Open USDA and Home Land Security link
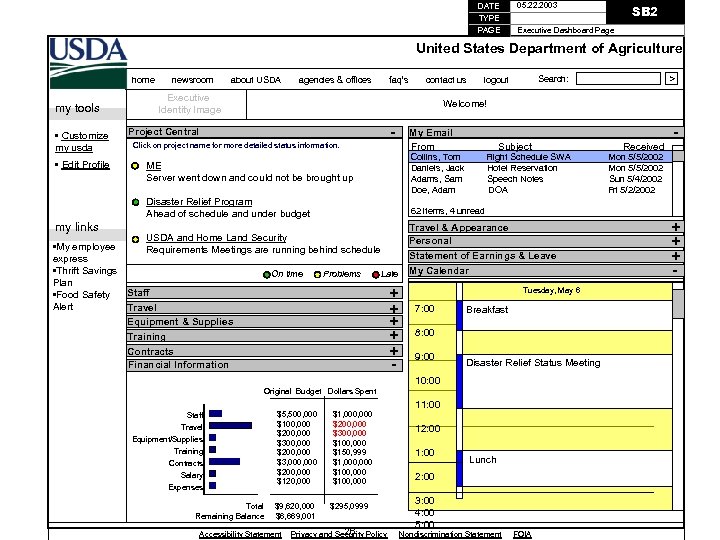This screenshot has width=720, height=540. (x=216, y=237)
